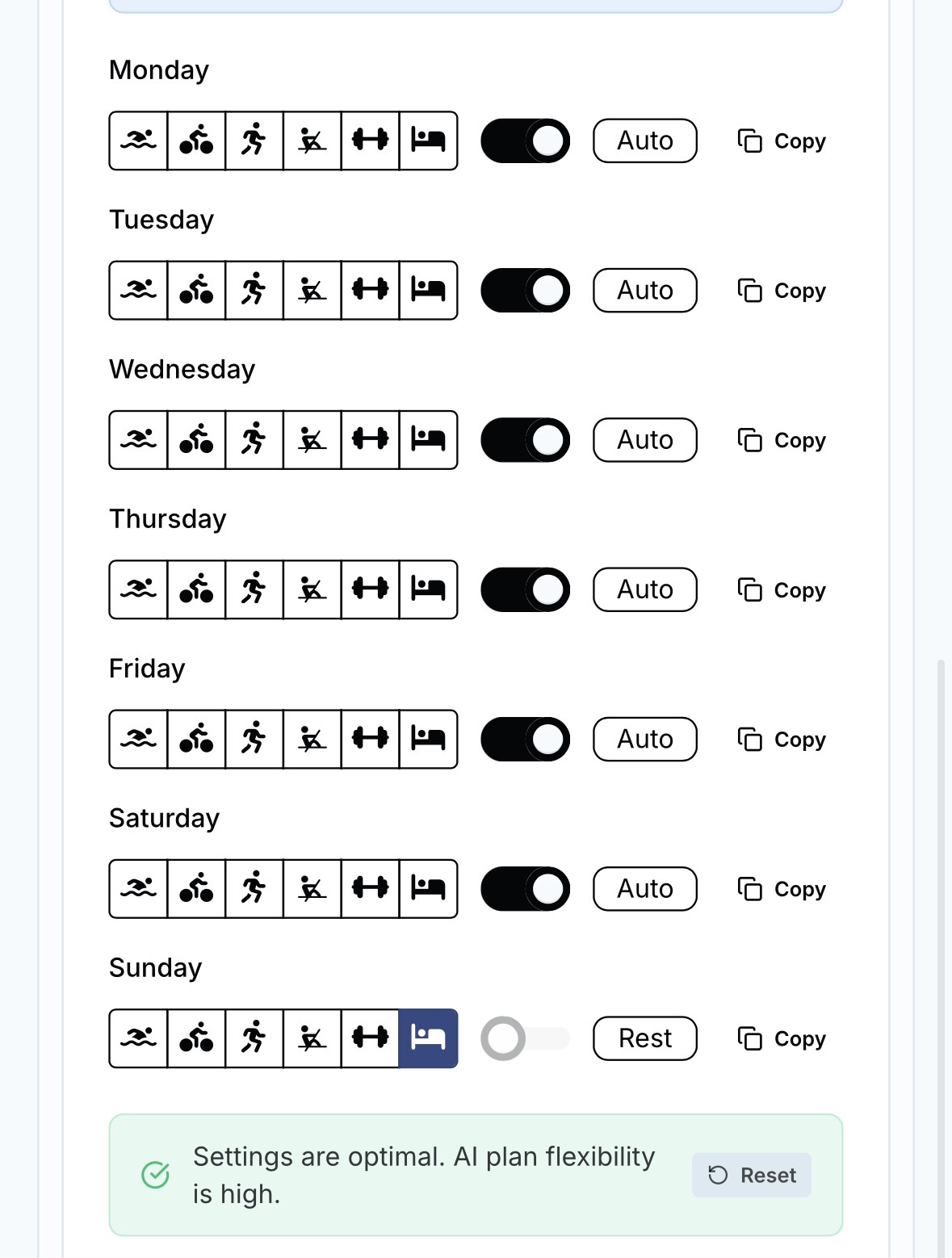
Task: Select the strength dumbbell icon for Friday
Action: (x=371, y=739)
